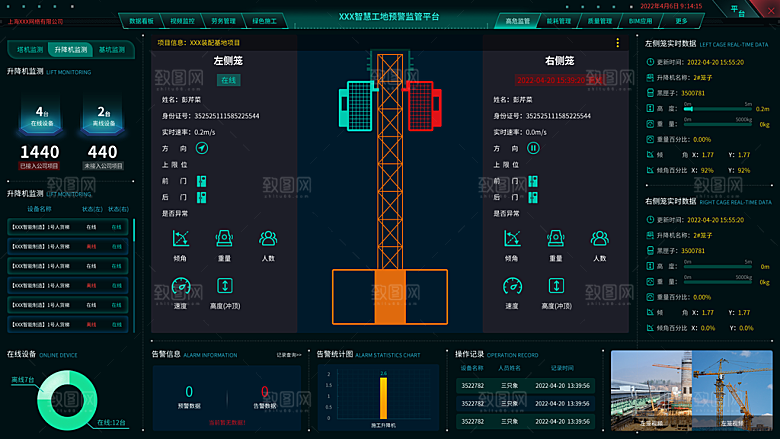The height and width of the screenshot is (439, 780).
Task: Click right cage 更新时间 clock icon
Action: [x=650, y=220]
